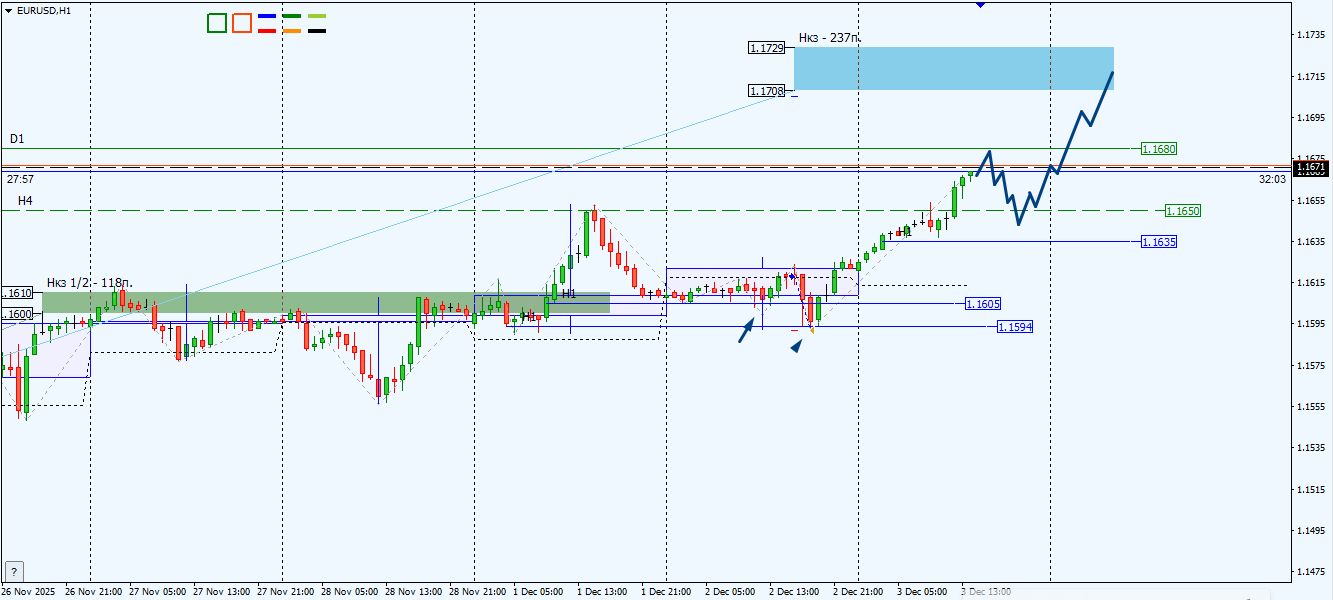Click the question mark help button
Image resolution: width=1333 pixels, height=600 pixels.
14,571
